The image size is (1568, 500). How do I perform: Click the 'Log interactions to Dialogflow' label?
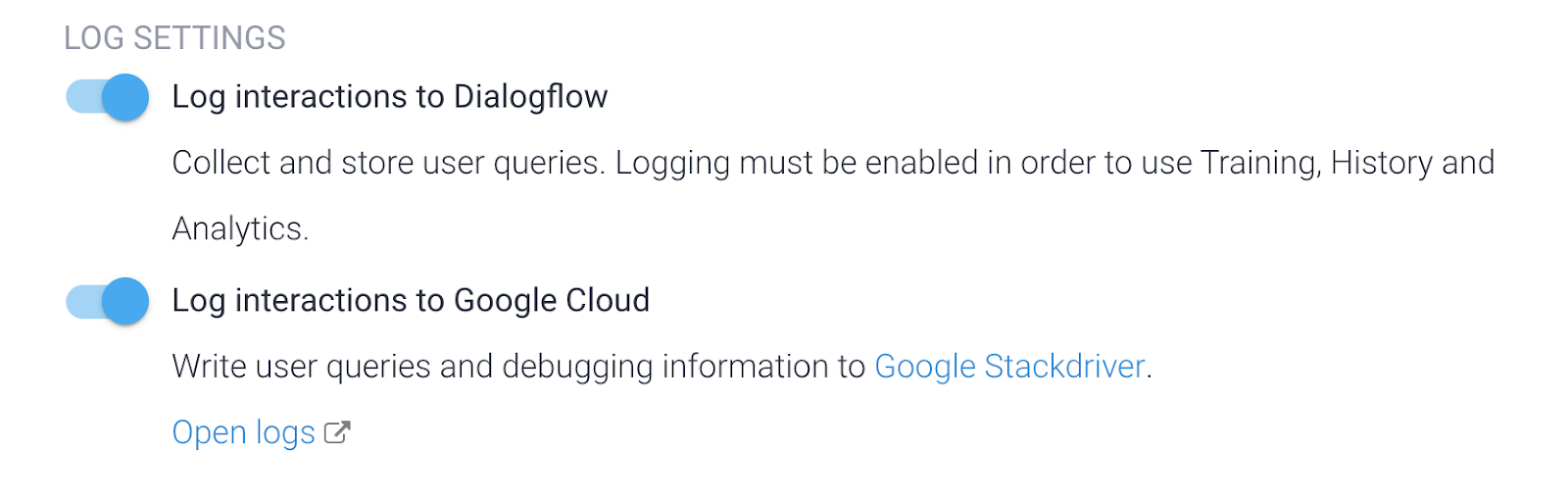389,97
